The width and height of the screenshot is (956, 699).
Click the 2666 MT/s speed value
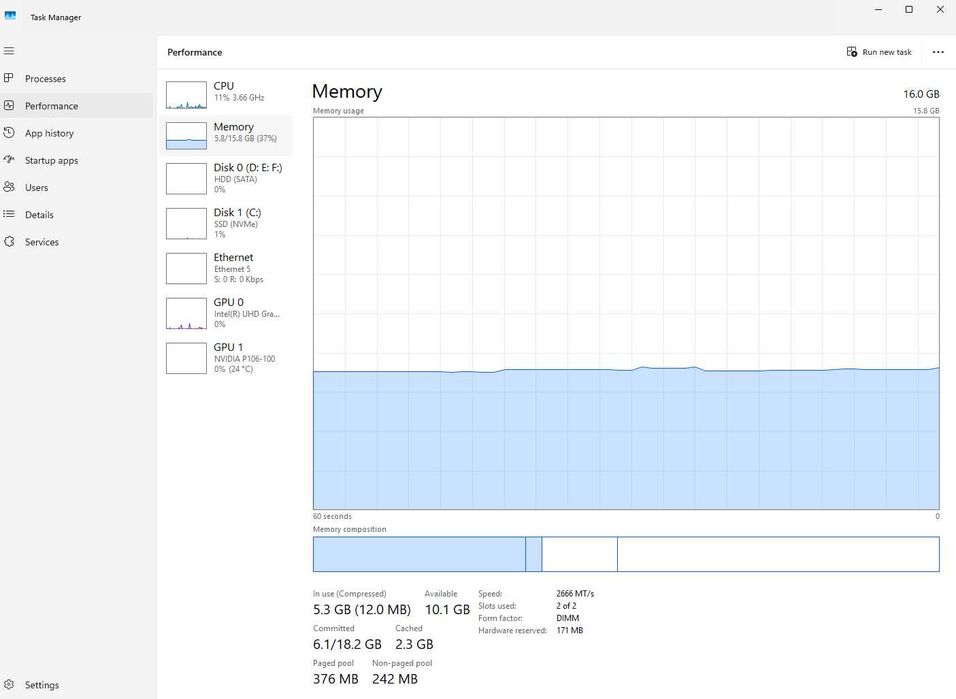click(x=575, y=593)
